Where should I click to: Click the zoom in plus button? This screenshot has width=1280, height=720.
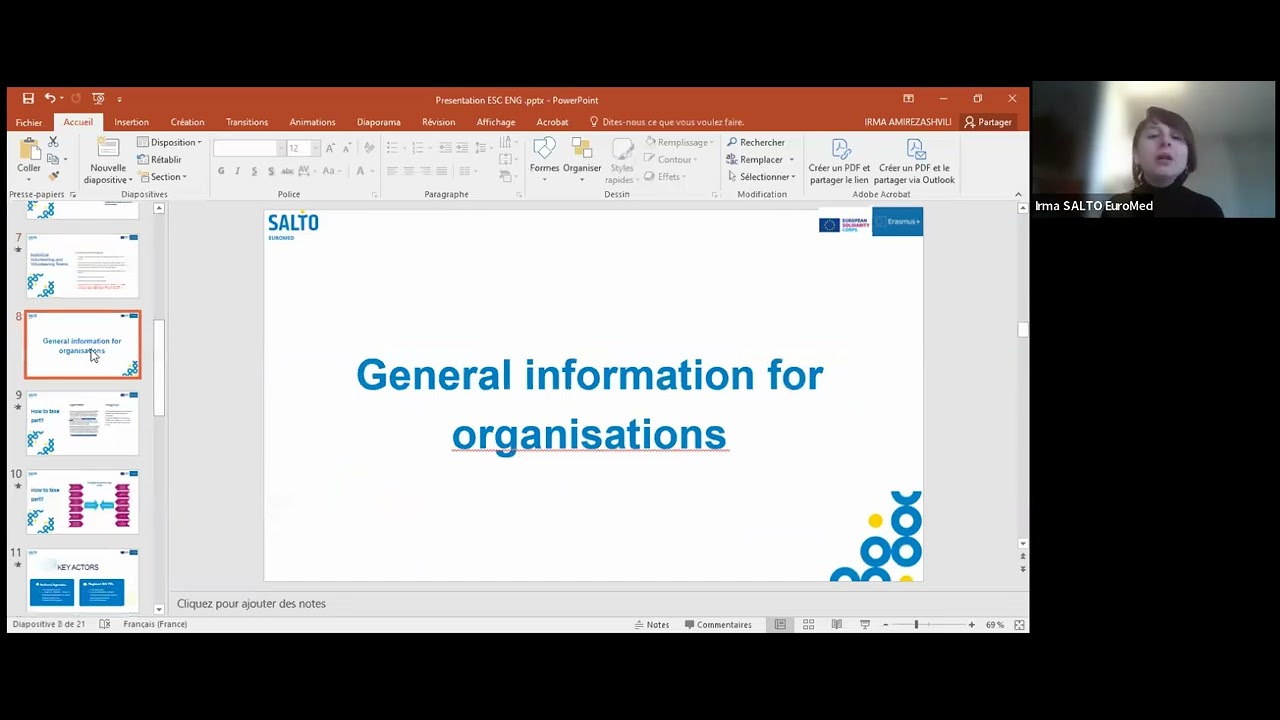tap(971, 624)
